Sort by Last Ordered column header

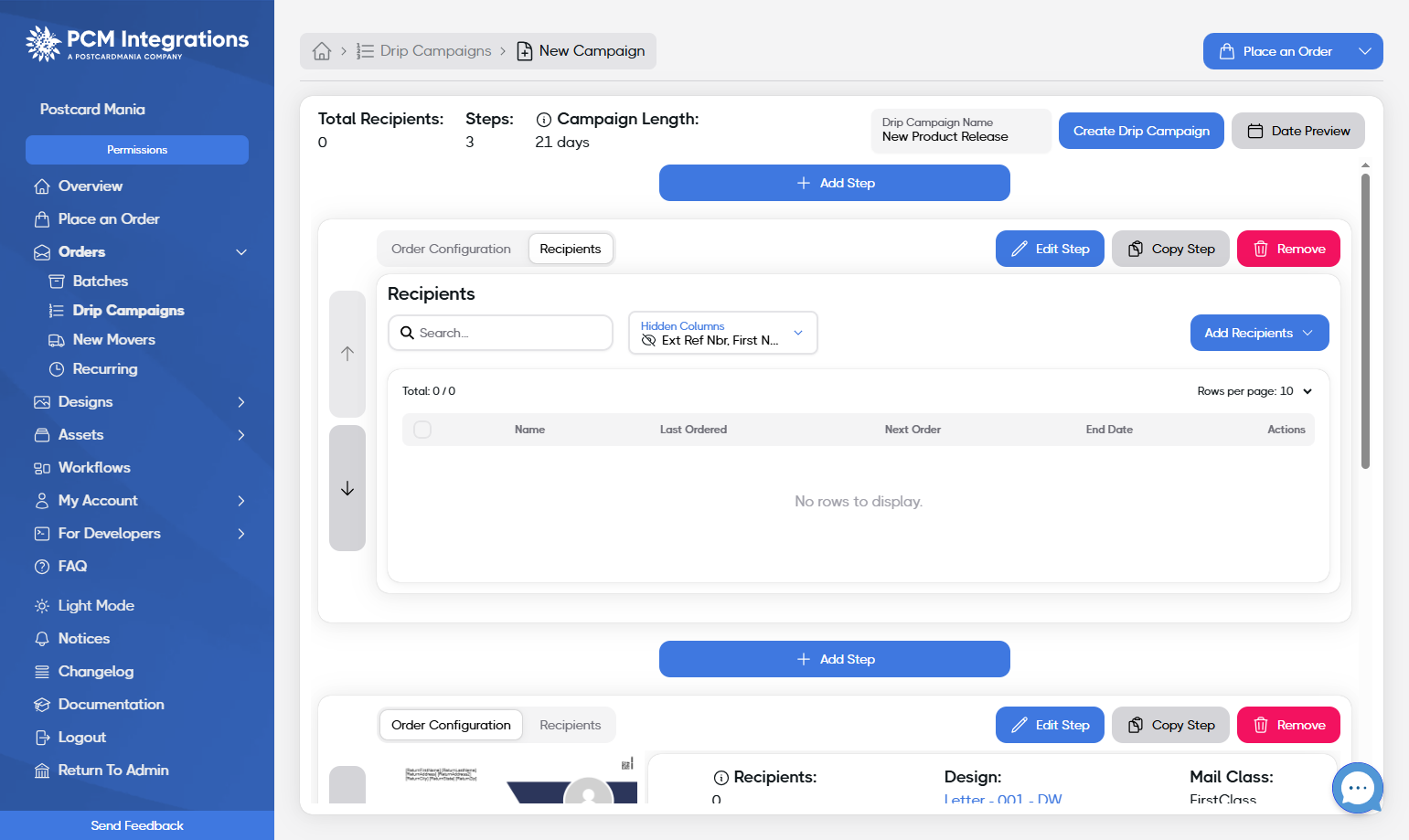click(x=693, y=430)
